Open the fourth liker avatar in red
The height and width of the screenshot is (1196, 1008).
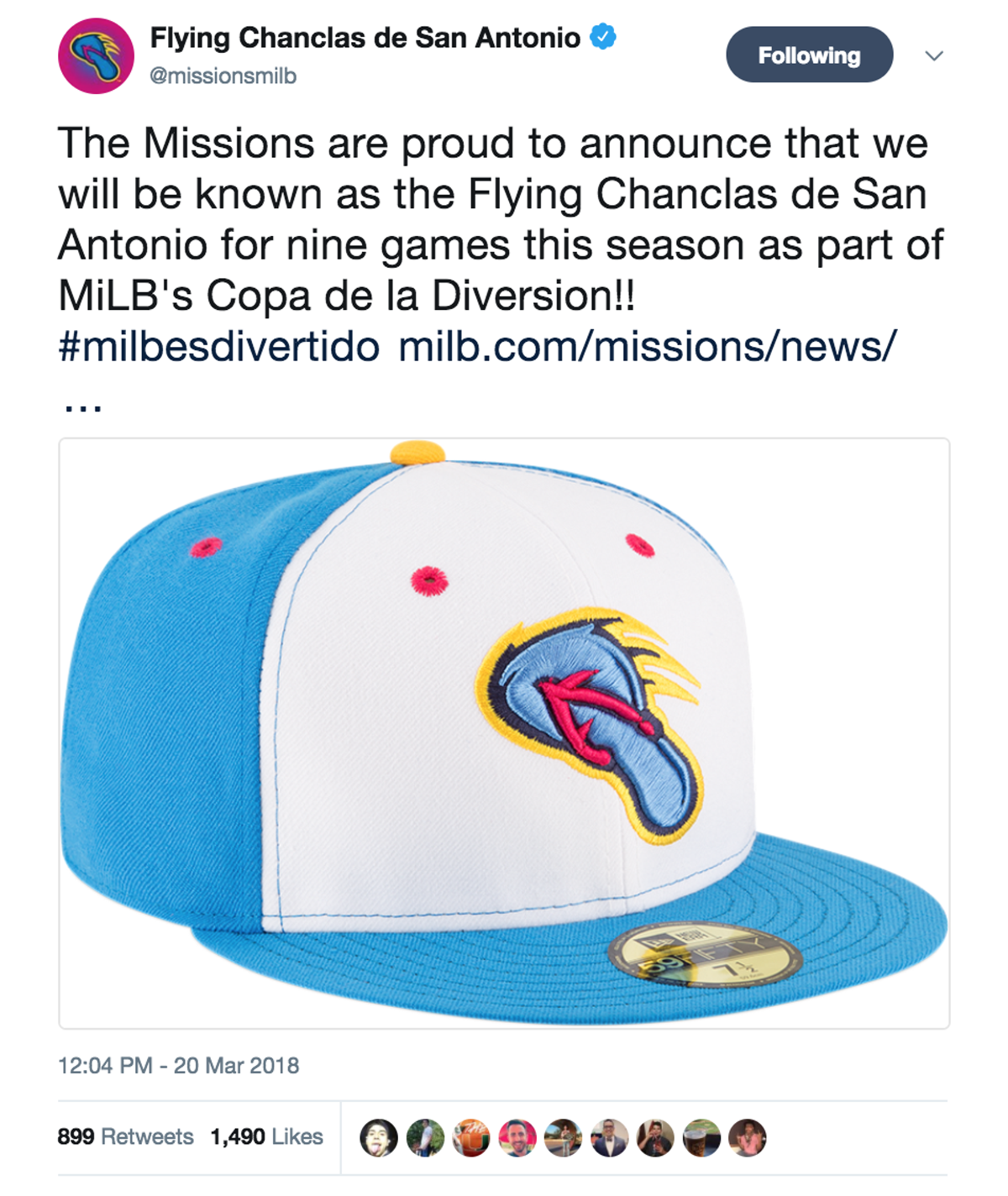(x=517, y=1138)
